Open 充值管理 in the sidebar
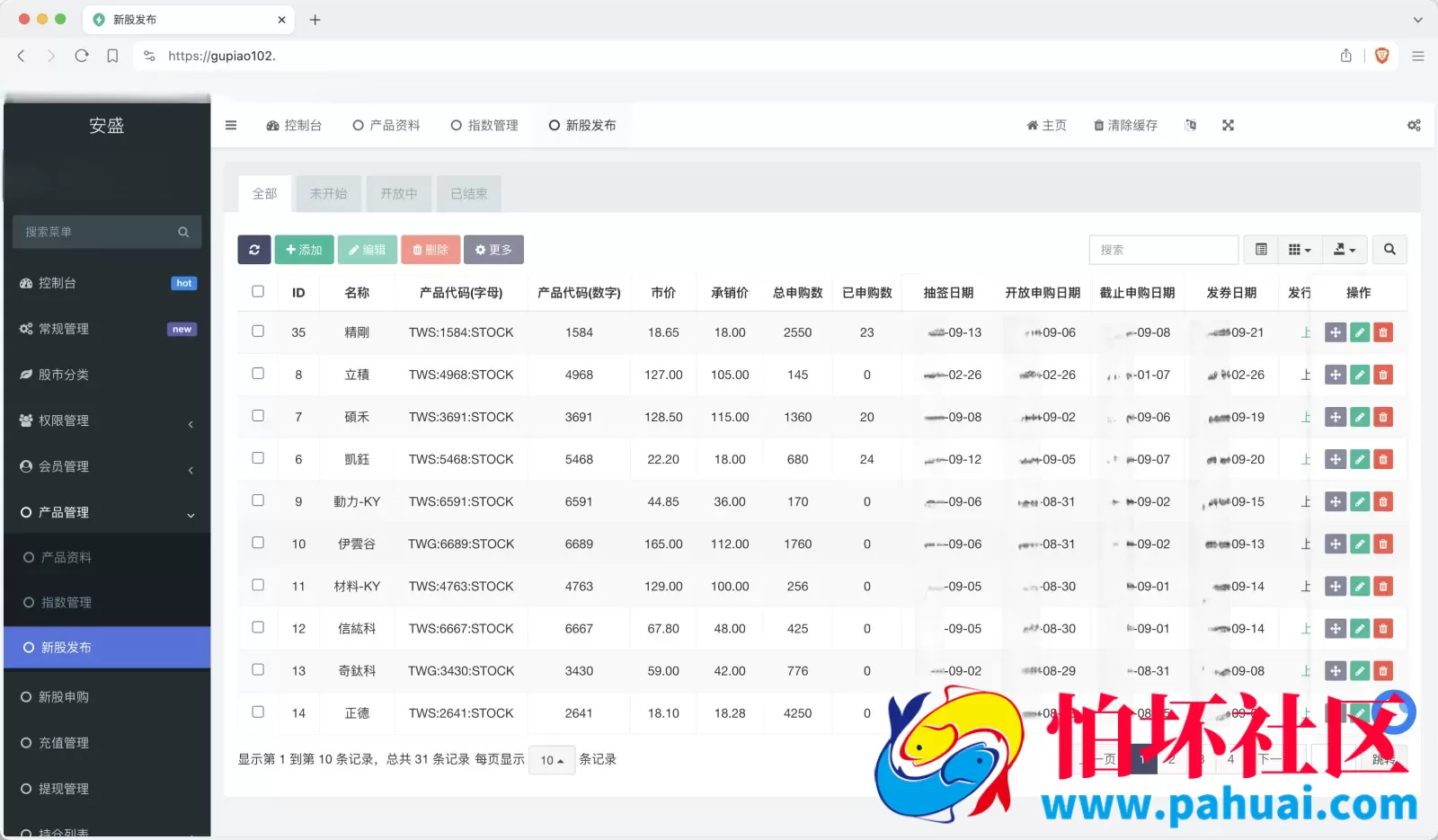Viewport: 1438px width, 840px height. point(107,743)
